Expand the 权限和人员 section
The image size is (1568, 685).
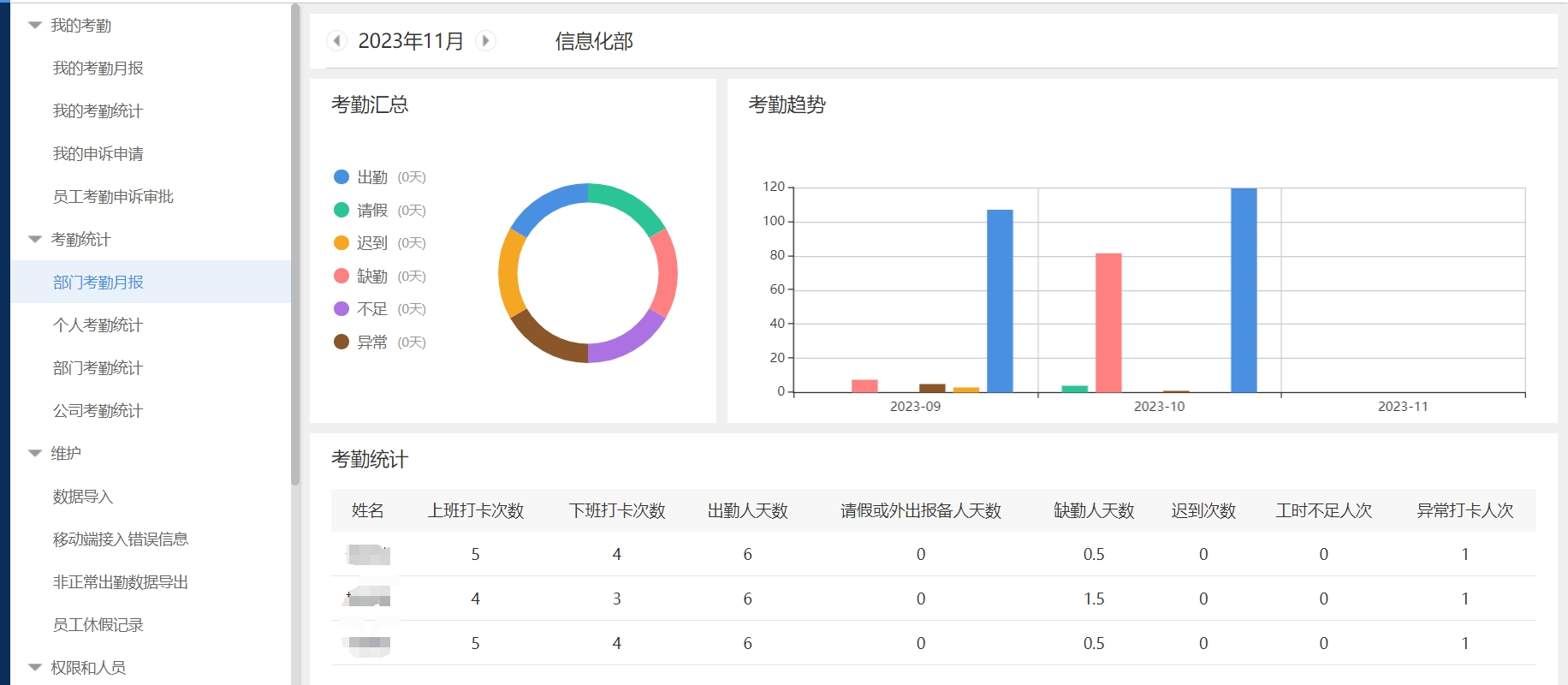tap(35, 668)
